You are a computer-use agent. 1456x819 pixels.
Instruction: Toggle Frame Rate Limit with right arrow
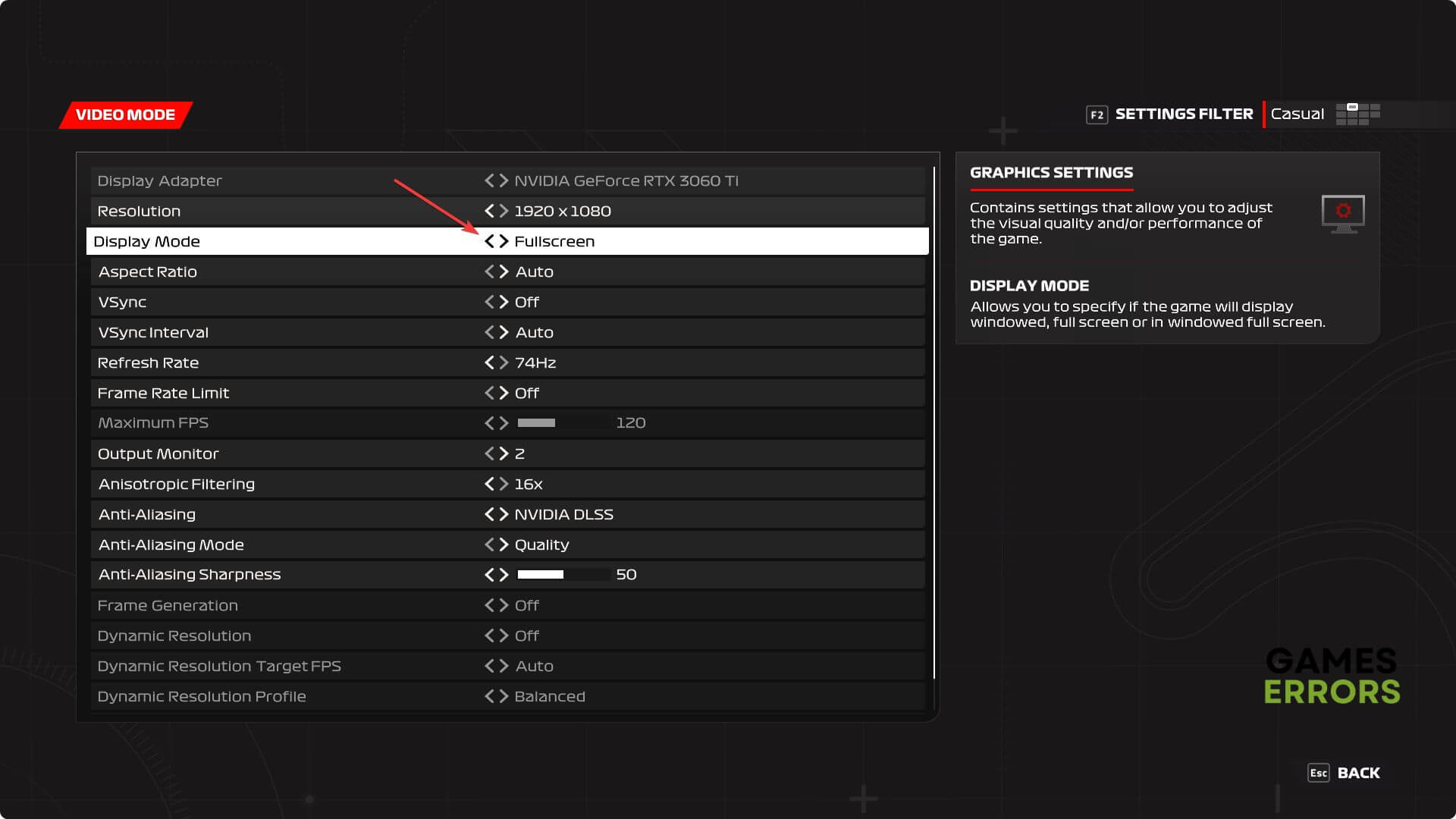504,393
